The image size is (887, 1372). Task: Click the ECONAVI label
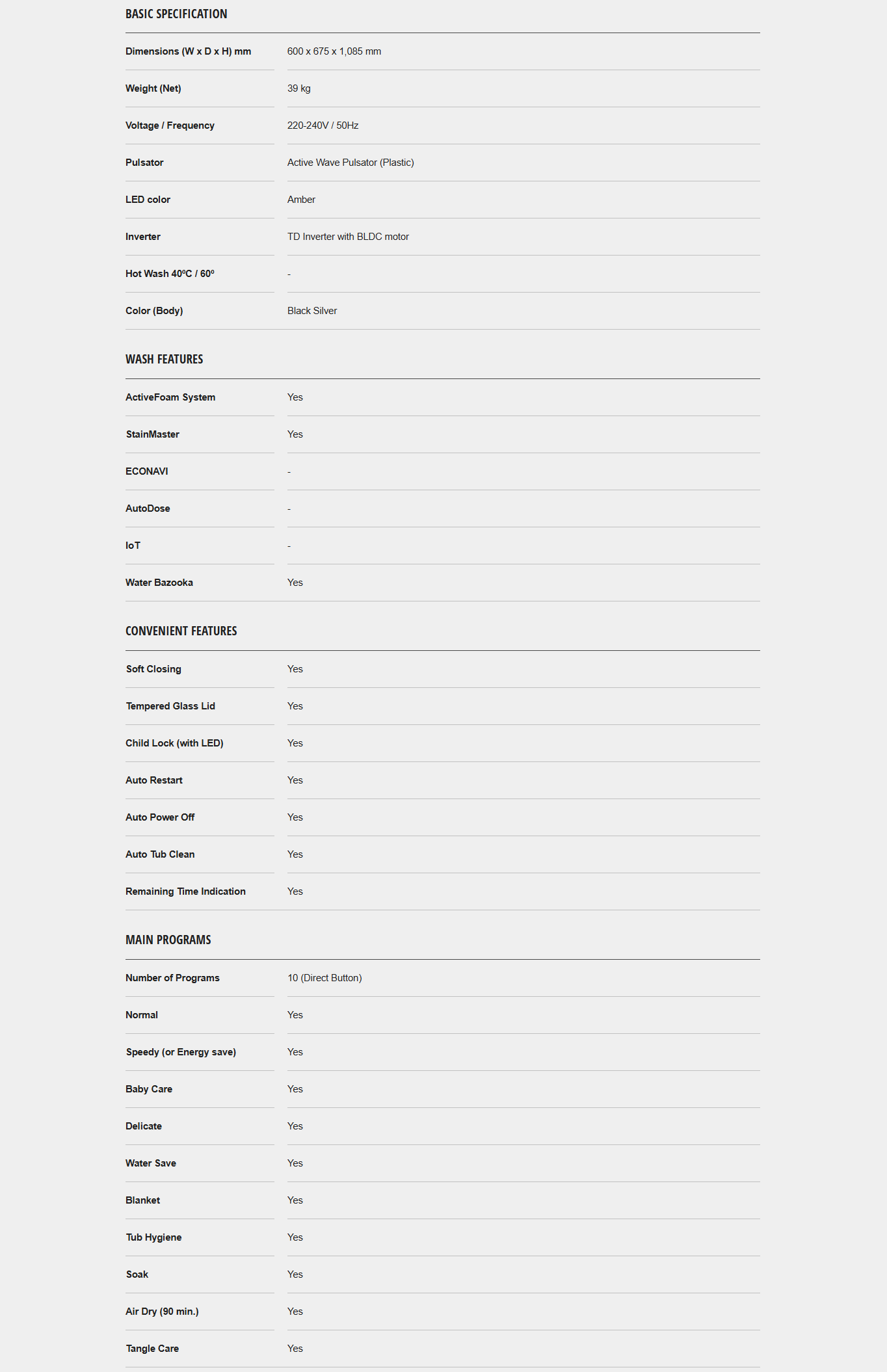tap(147, 471)
